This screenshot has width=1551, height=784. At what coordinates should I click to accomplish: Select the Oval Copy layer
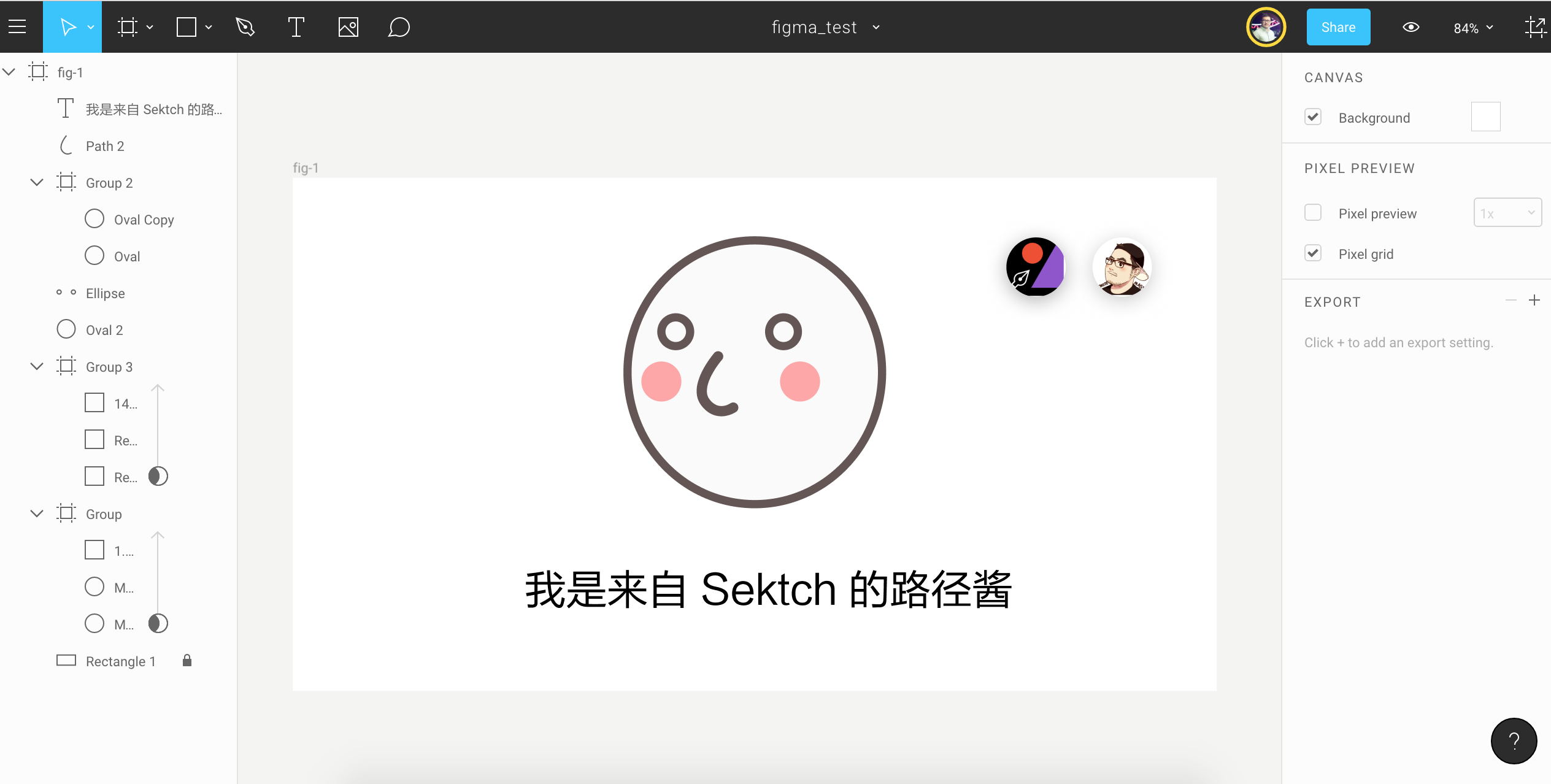[144, 220]
